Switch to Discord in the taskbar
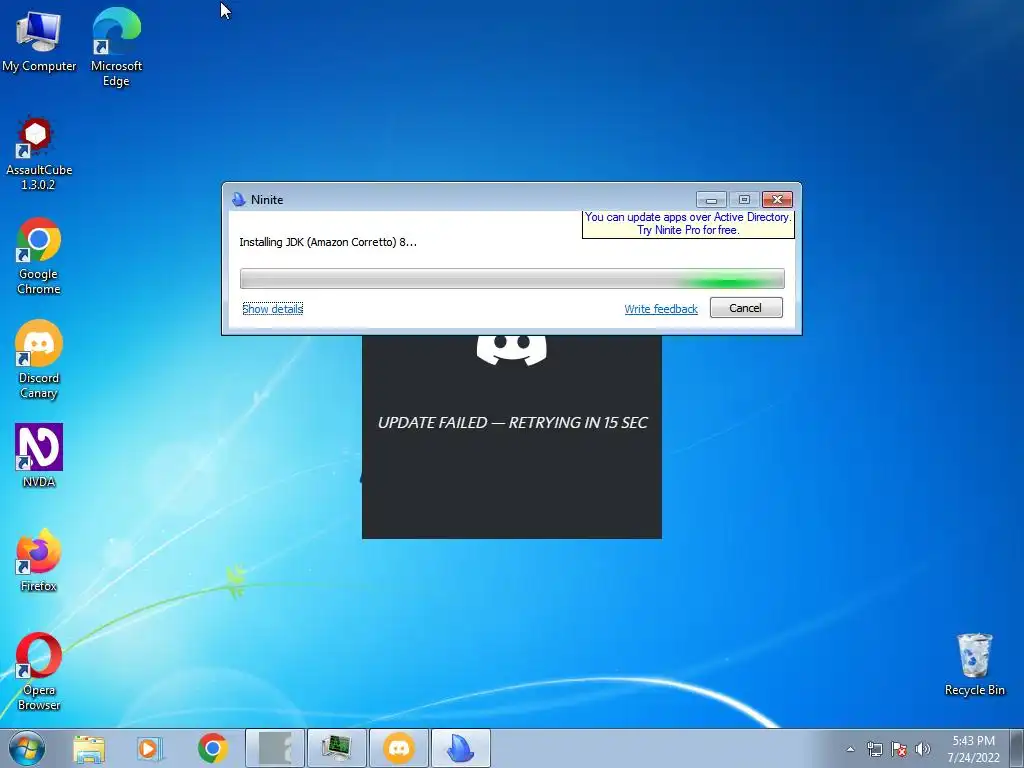This screenshot has height=768, width=1024. tap(399, 748)
